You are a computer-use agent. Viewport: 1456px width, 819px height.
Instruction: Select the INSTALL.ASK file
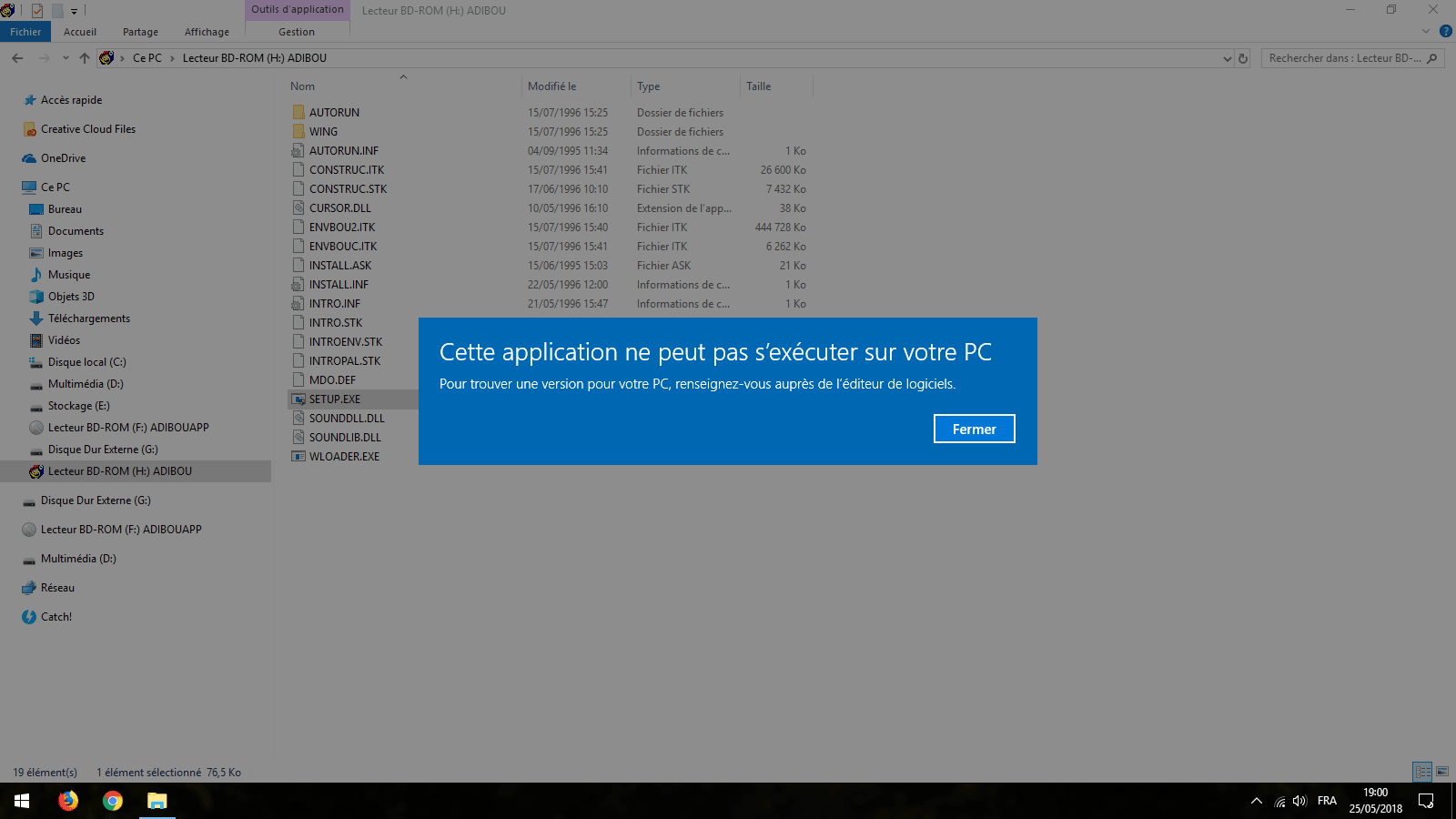339,266
